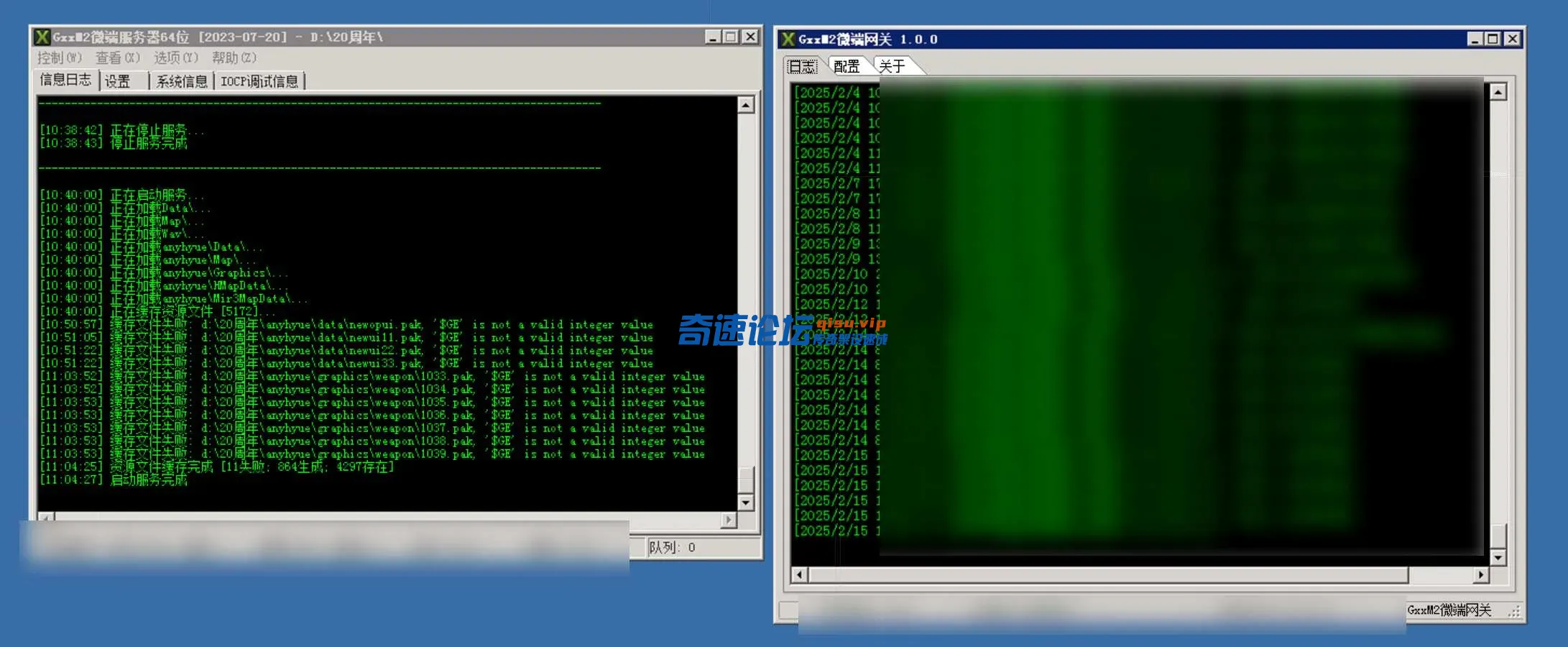
Task: Click the server window app icon
Action: click(42, 37)
